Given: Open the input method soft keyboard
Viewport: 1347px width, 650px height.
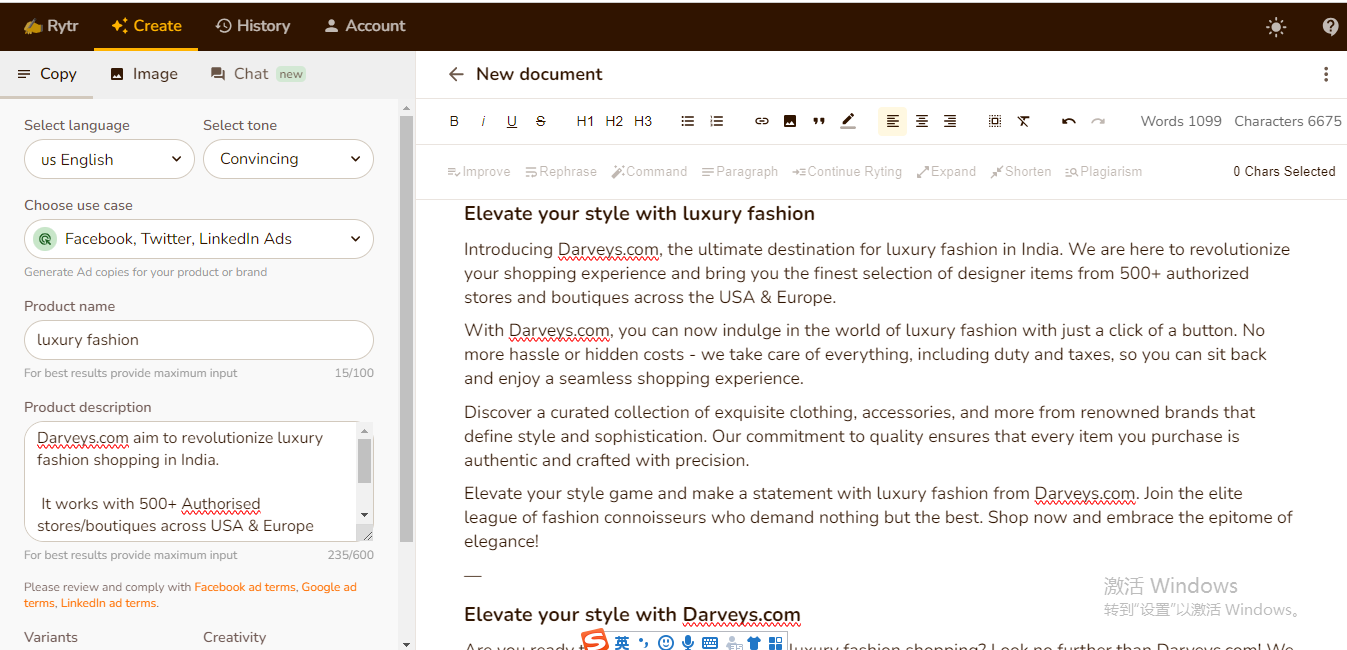Looking at the screenshot, I should click(x=710, y=642).
